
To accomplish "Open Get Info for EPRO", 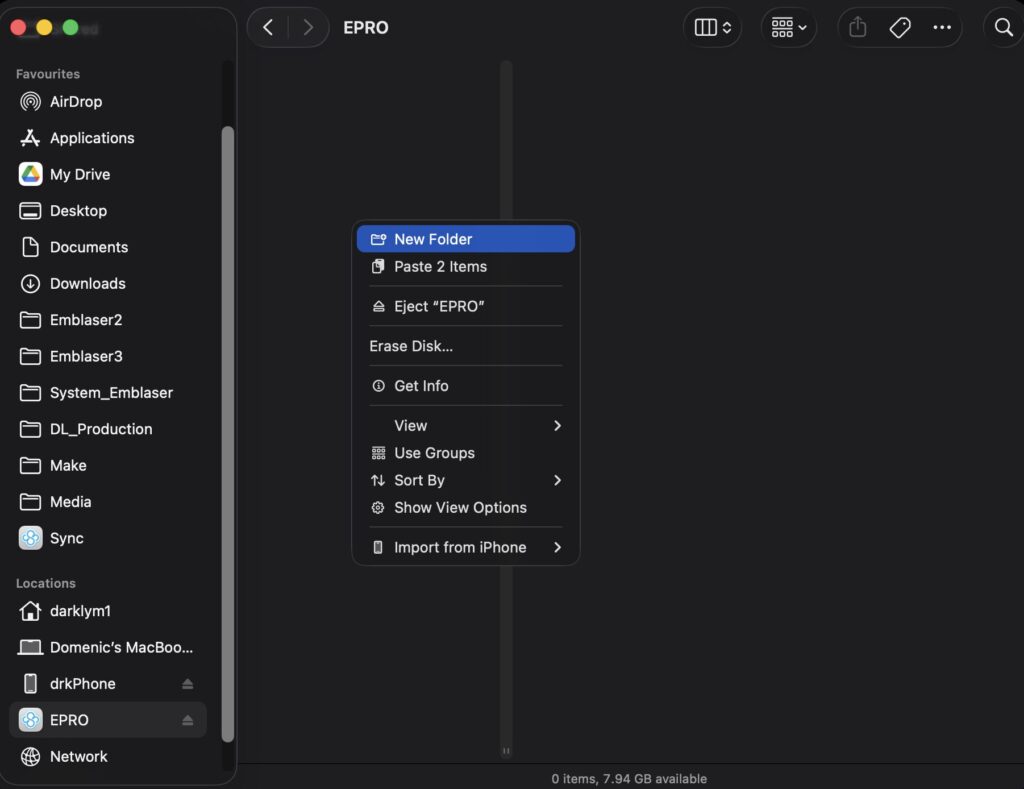I will point(421,386).
